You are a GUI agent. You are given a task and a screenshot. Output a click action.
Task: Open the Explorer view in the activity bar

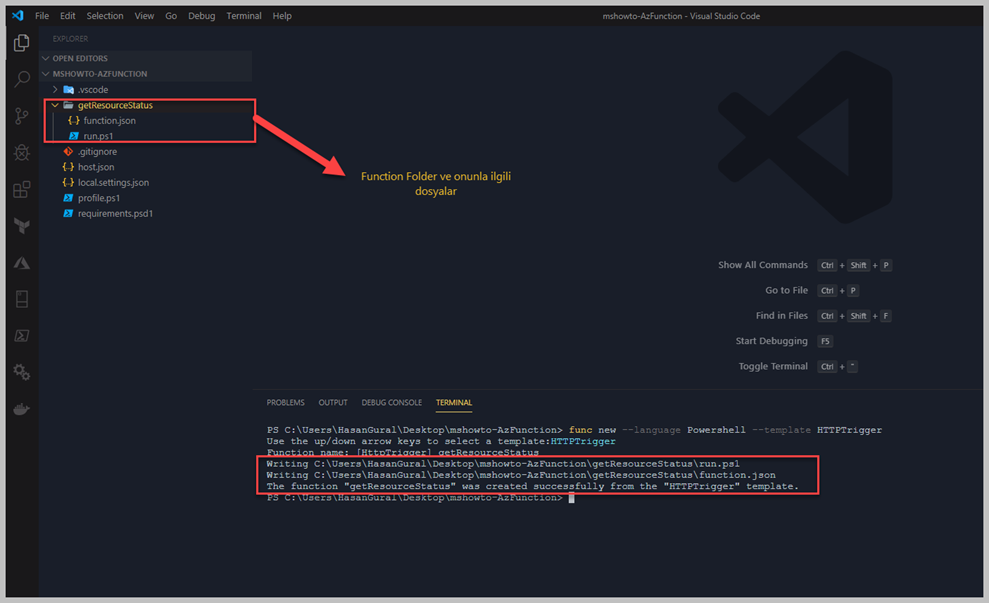click(x=21, y=43)
